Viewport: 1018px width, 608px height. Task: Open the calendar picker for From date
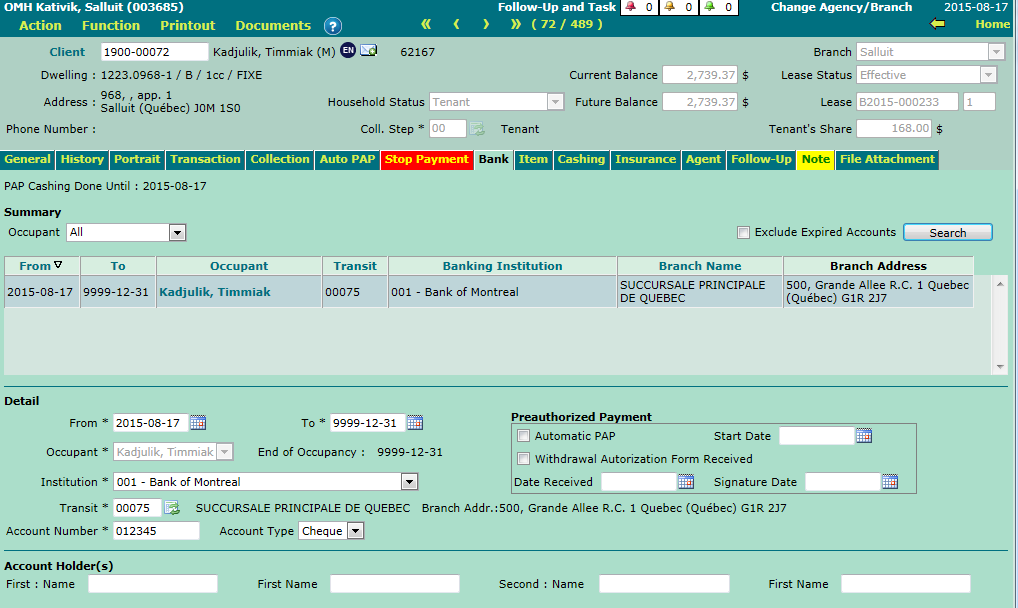click(198, 422)
